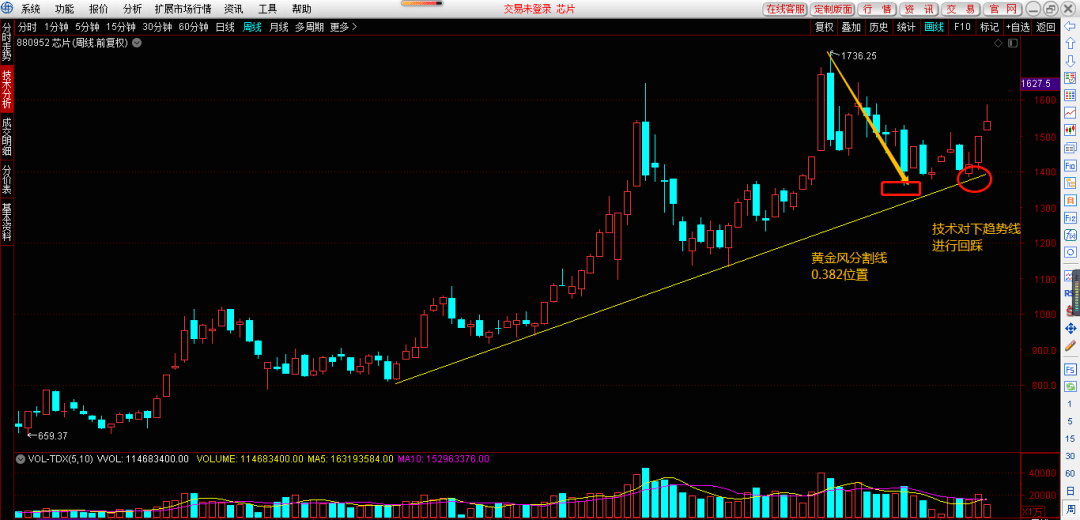Open the F10 company info panel
The height and width of the screenshot is (520, 1080).
962,27
